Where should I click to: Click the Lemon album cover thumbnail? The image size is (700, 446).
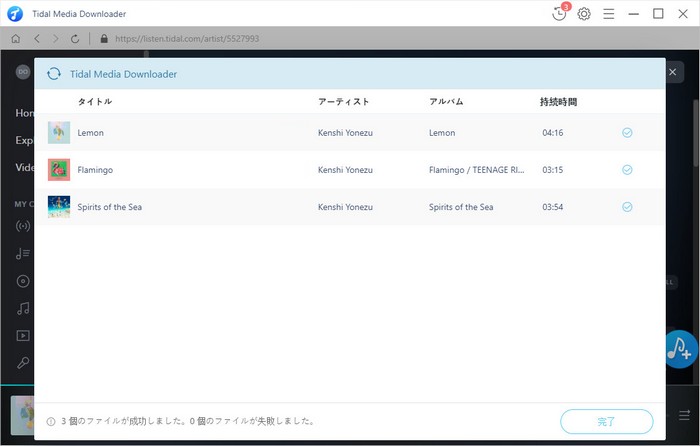(59, 133)
